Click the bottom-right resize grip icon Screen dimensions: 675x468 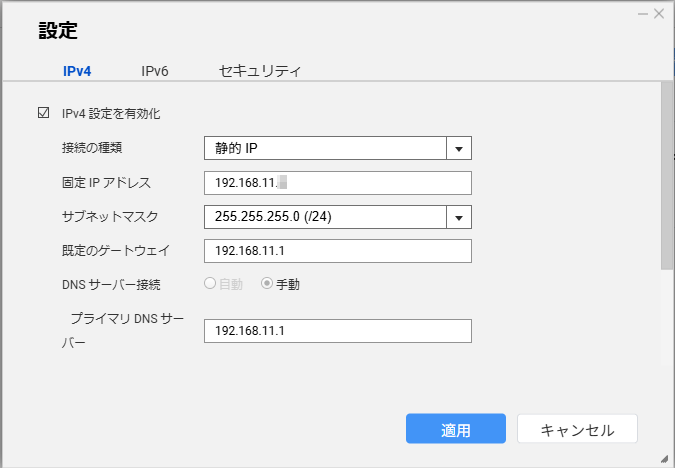pos(666,460)
